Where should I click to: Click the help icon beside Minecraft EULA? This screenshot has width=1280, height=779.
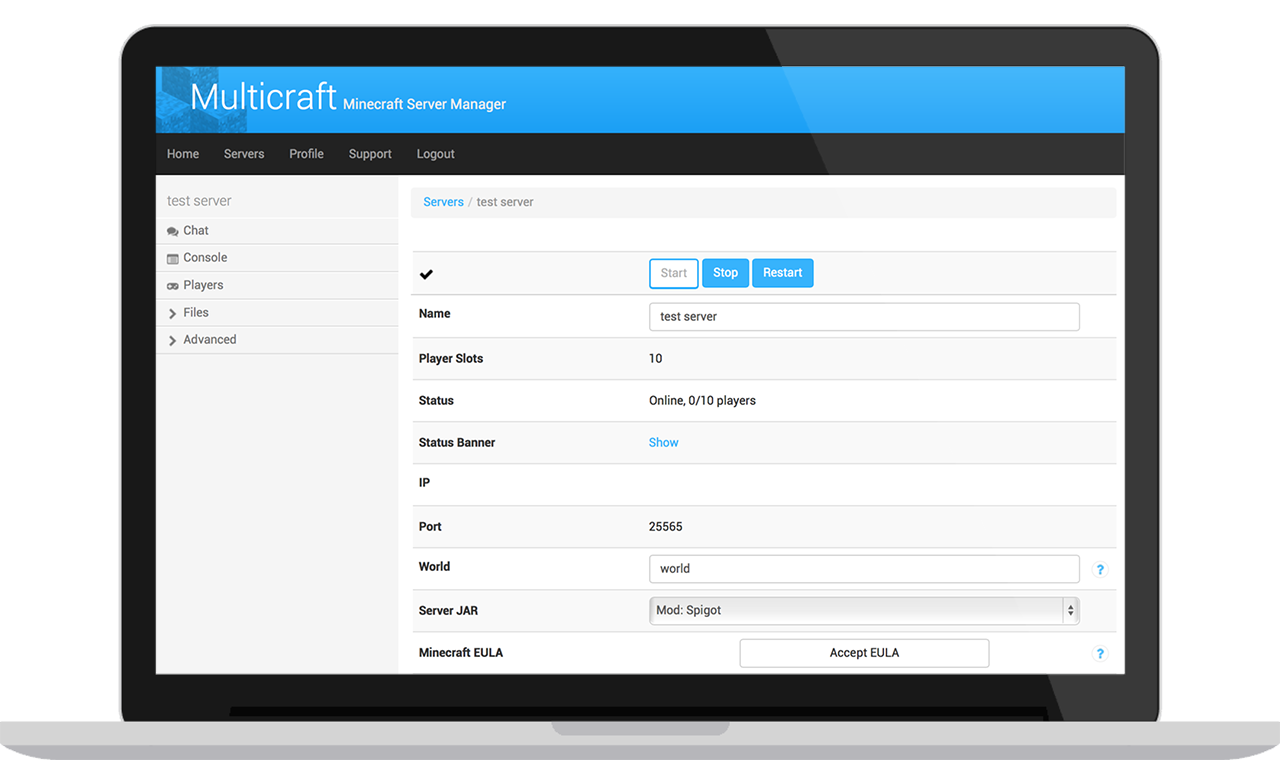(1100, 654)
